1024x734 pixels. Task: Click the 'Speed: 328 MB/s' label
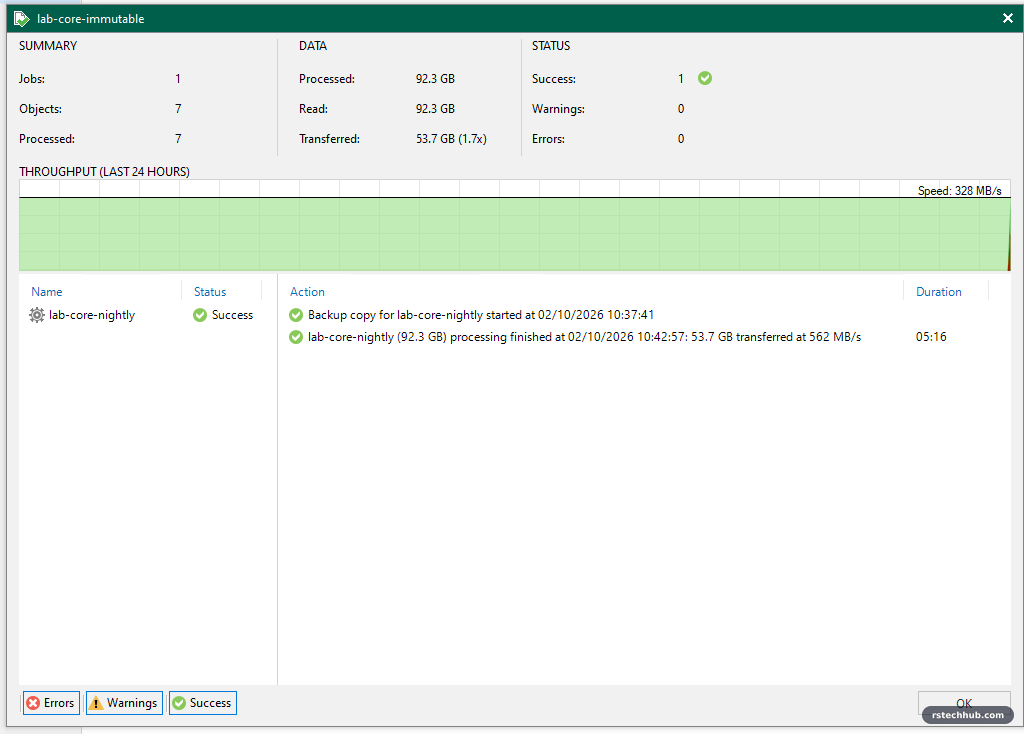[x=959, y=191]
